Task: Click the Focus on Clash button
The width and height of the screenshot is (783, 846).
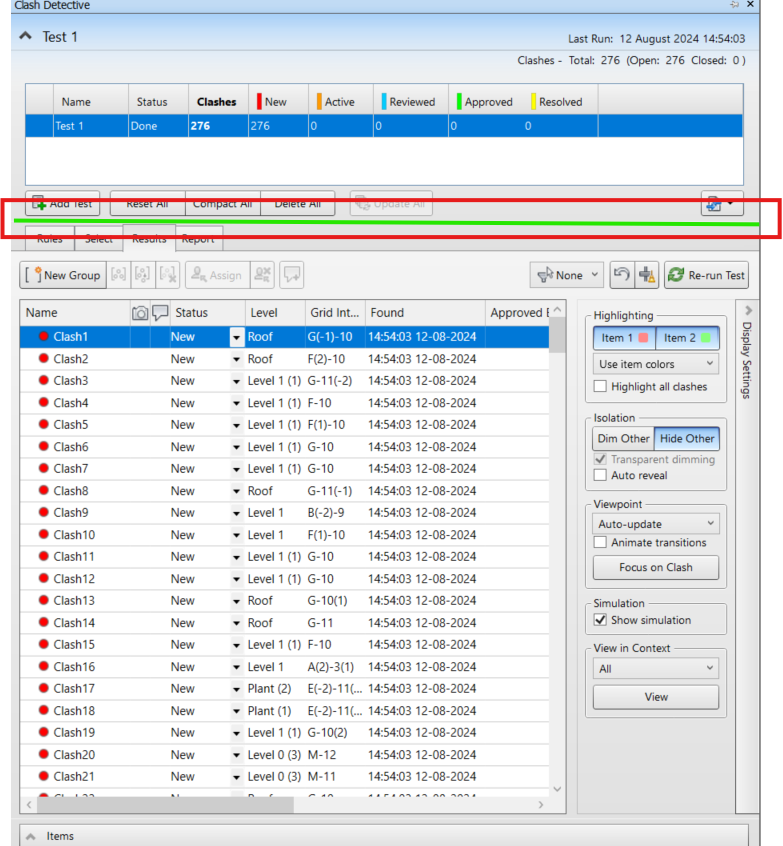Action: click(656, 568)
